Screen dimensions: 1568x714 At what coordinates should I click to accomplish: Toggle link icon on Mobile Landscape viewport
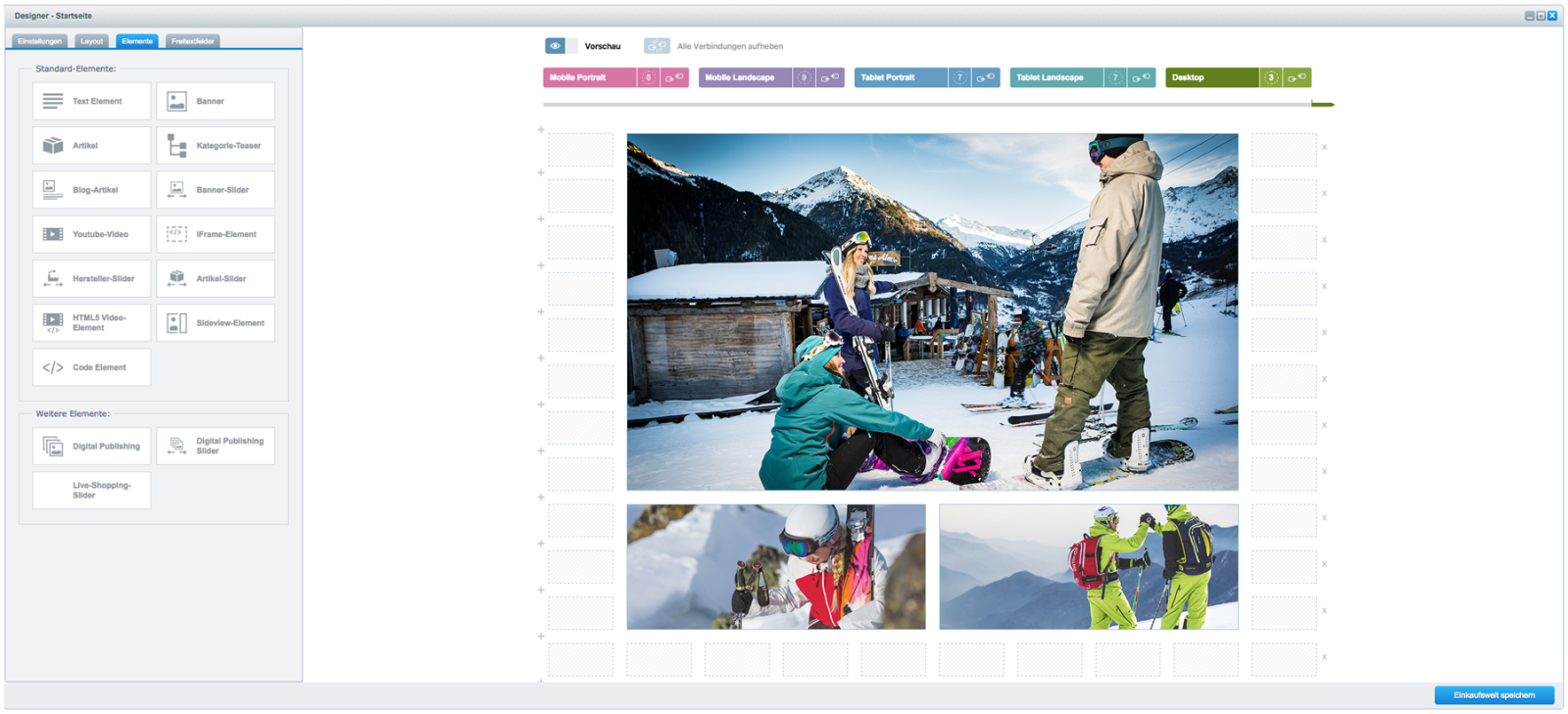(830, 77)
